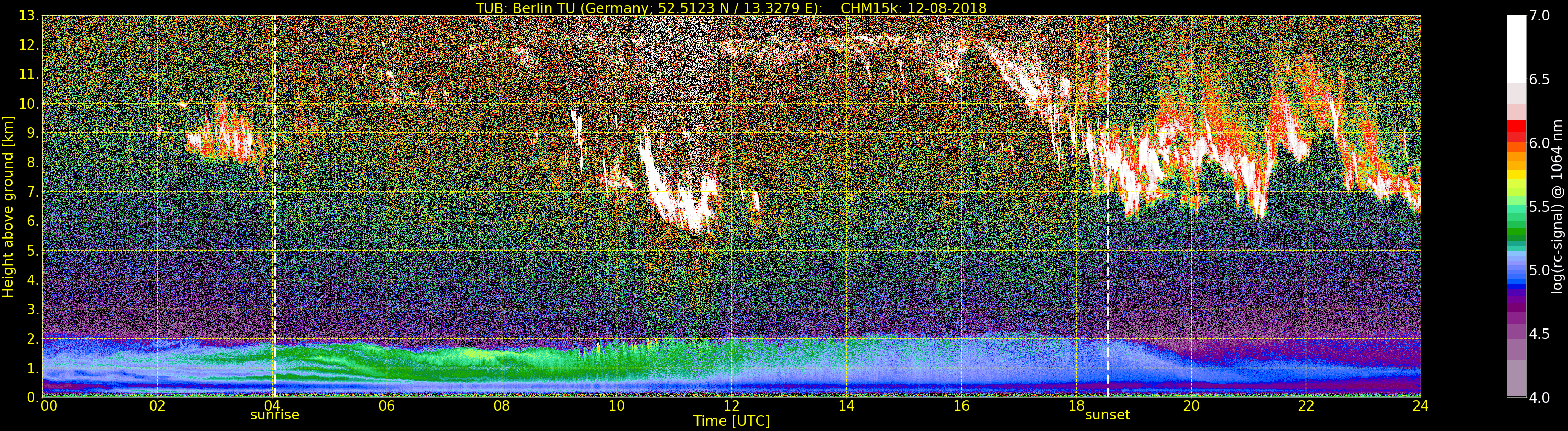Screen dimensions: 1568x431
Task: Click the 'sunrise' label under the time axis
Action: pos(274,415)
